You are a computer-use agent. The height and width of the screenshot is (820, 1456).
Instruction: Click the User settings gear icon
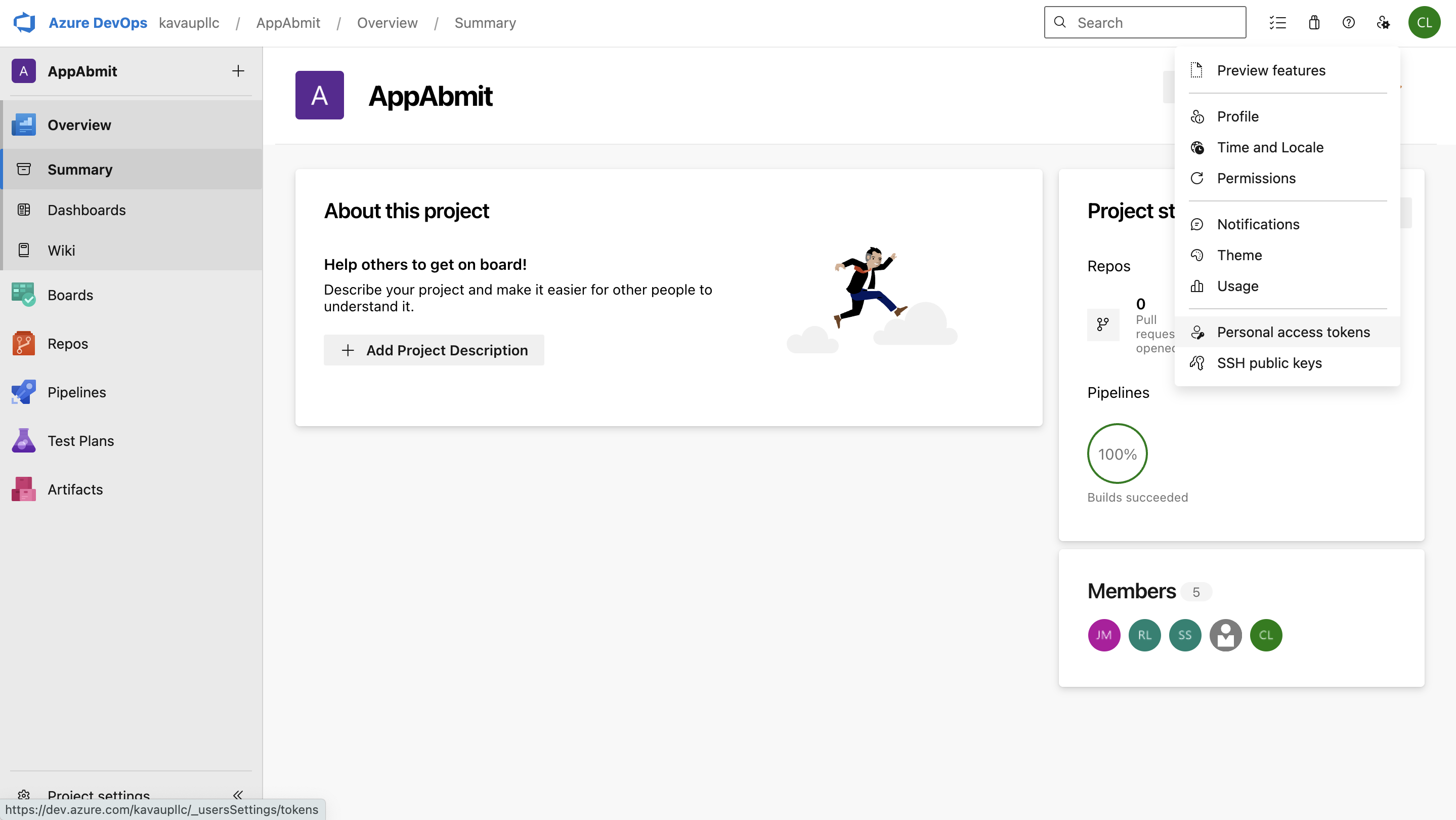(1383, 23)
